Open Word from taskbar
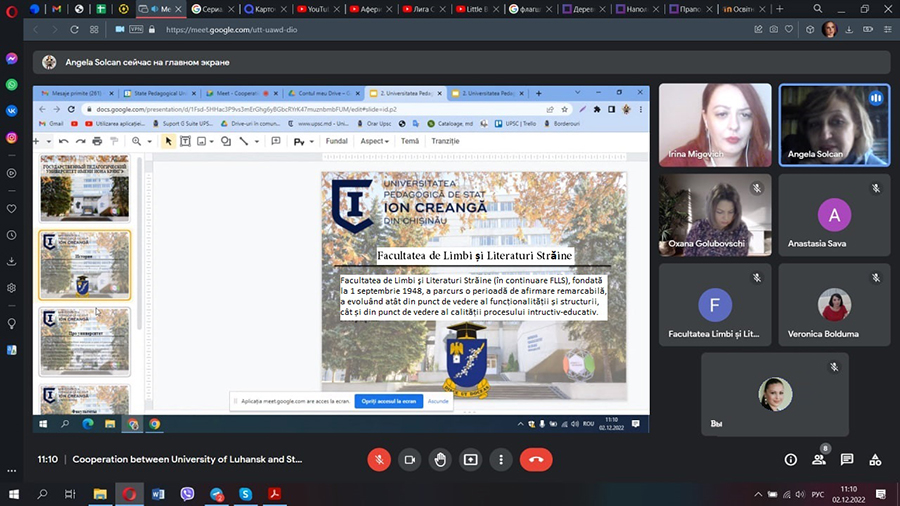900x506 pixels. coord(158,494)
